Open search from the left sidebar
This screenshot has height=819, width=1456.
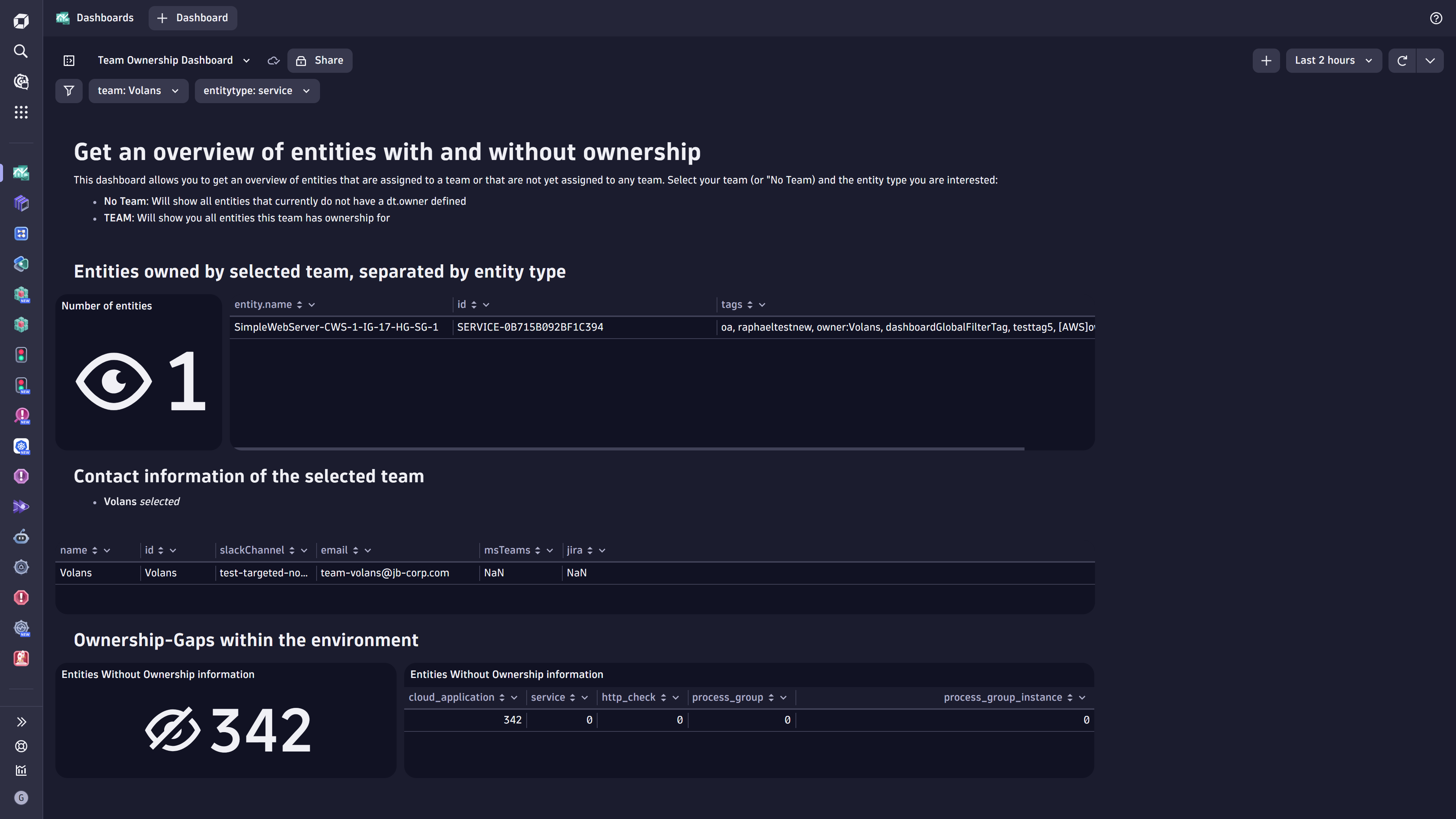point(21,51)
